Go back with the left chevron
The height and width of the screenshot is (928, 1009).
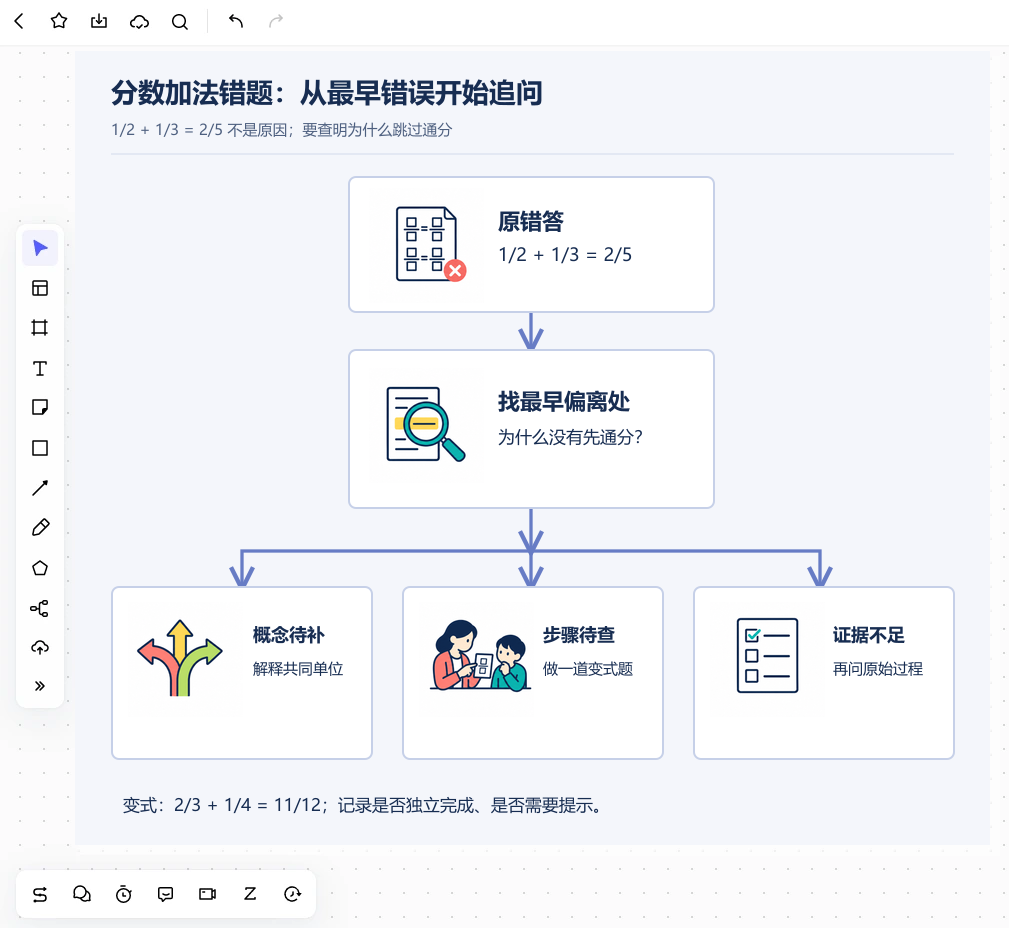19,21
